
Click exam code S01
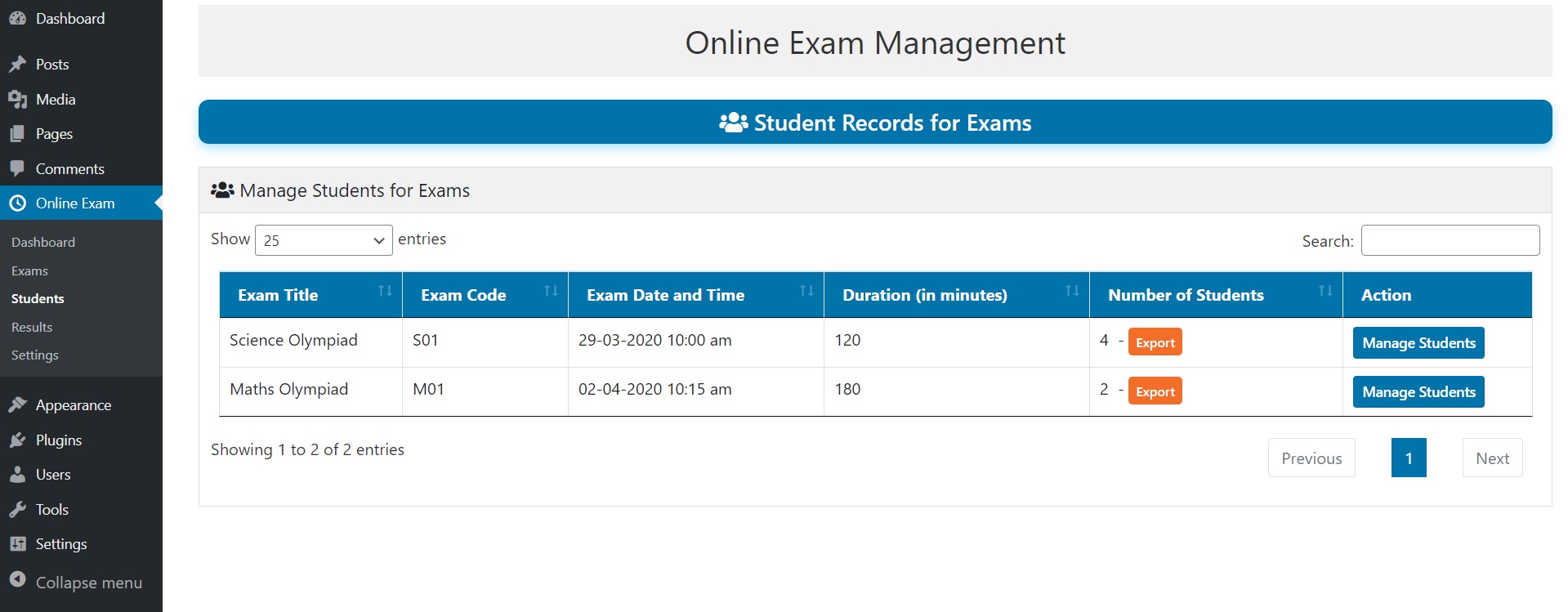pyautogui.click(x=425, y=340)
